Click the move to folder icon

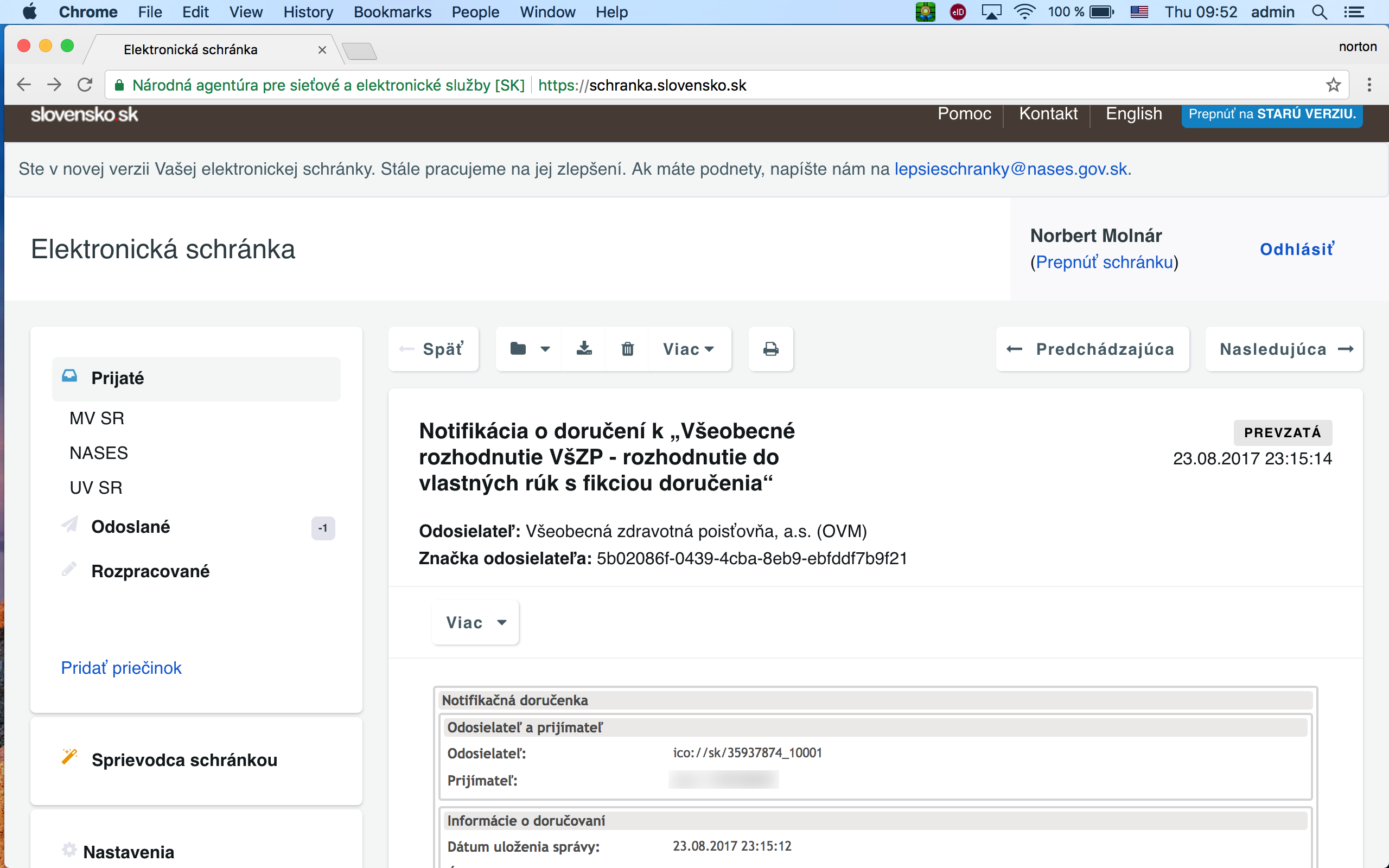tap(518, 348)
